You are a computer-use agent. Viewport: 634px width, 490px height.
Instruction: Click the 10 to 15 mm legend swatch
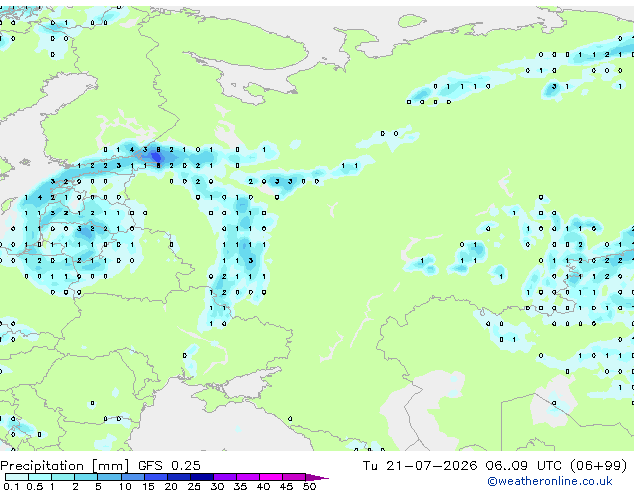[x=133, y=477]
